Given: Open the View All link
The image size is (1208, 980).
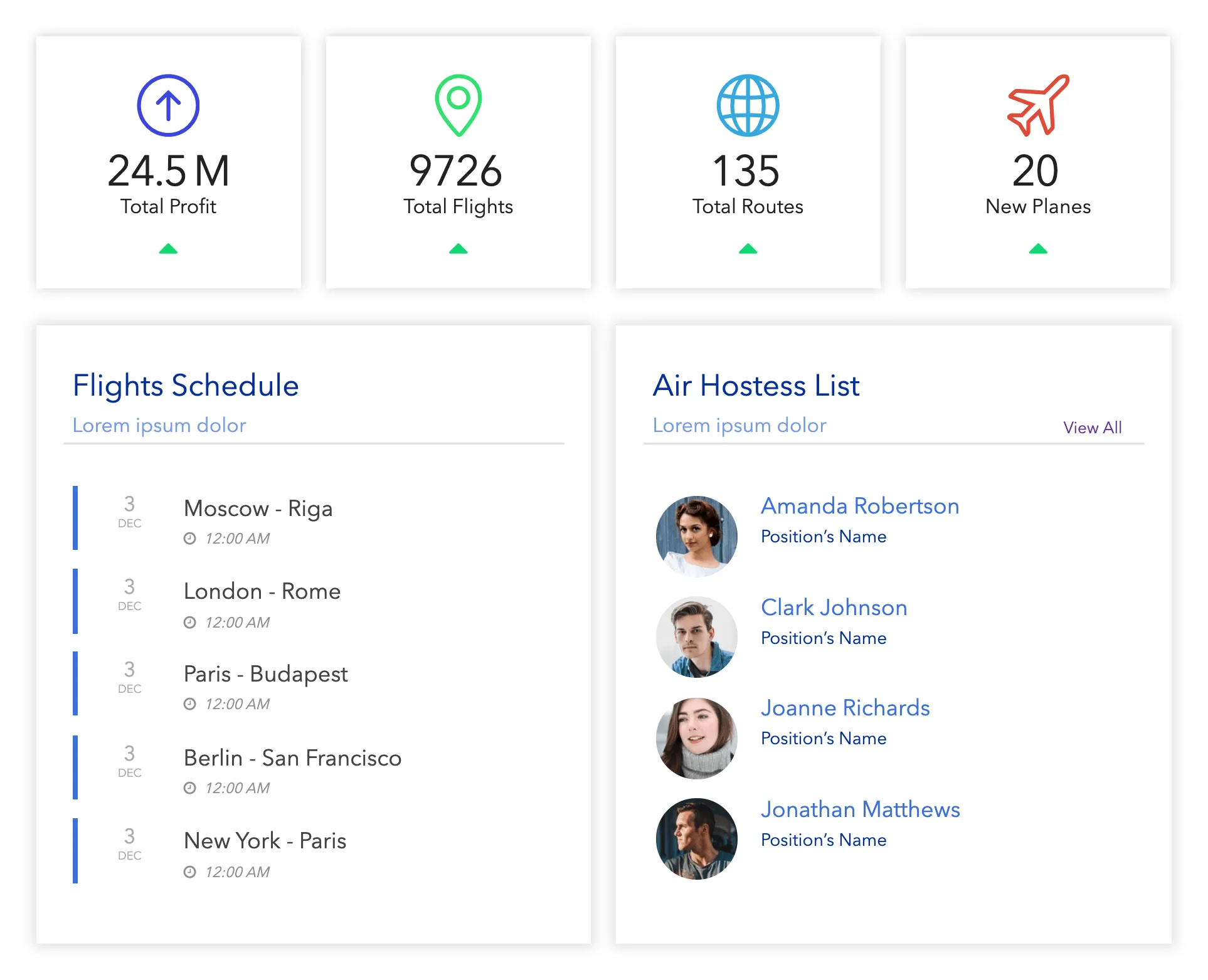Looking at the screenshot, I should tap(1092, 428).
